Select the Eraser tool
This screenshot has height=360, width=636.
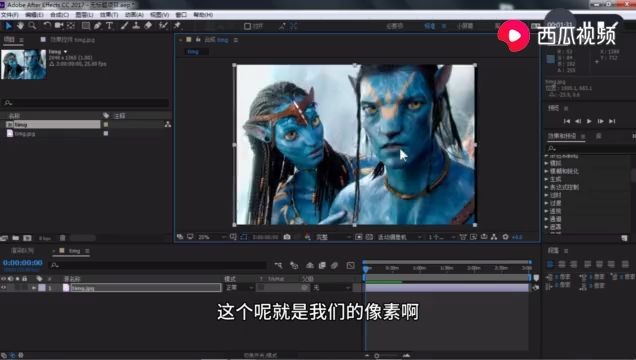coord(148,26)
